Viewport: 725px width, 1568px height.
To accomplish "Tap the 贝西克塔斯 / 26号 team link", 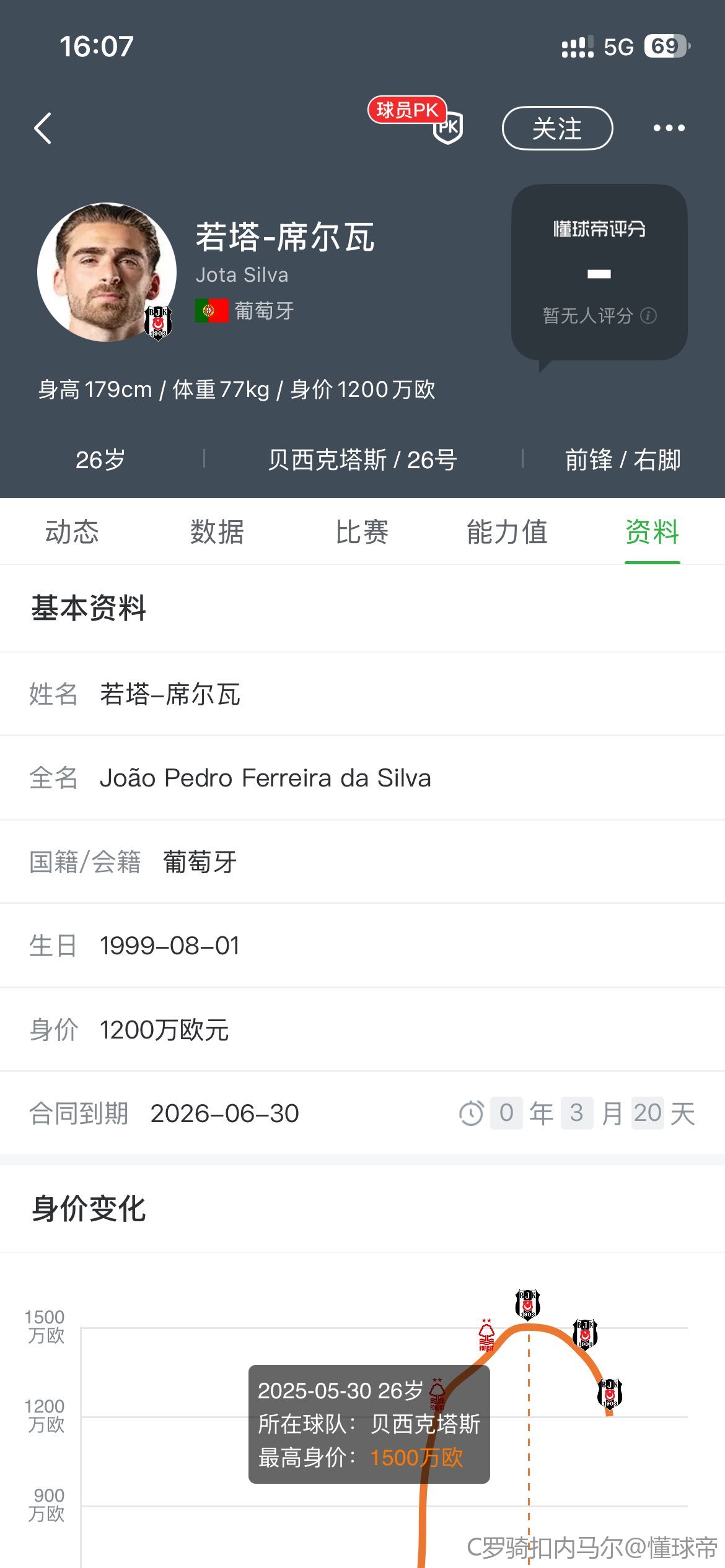I will [x=362, y=460].
